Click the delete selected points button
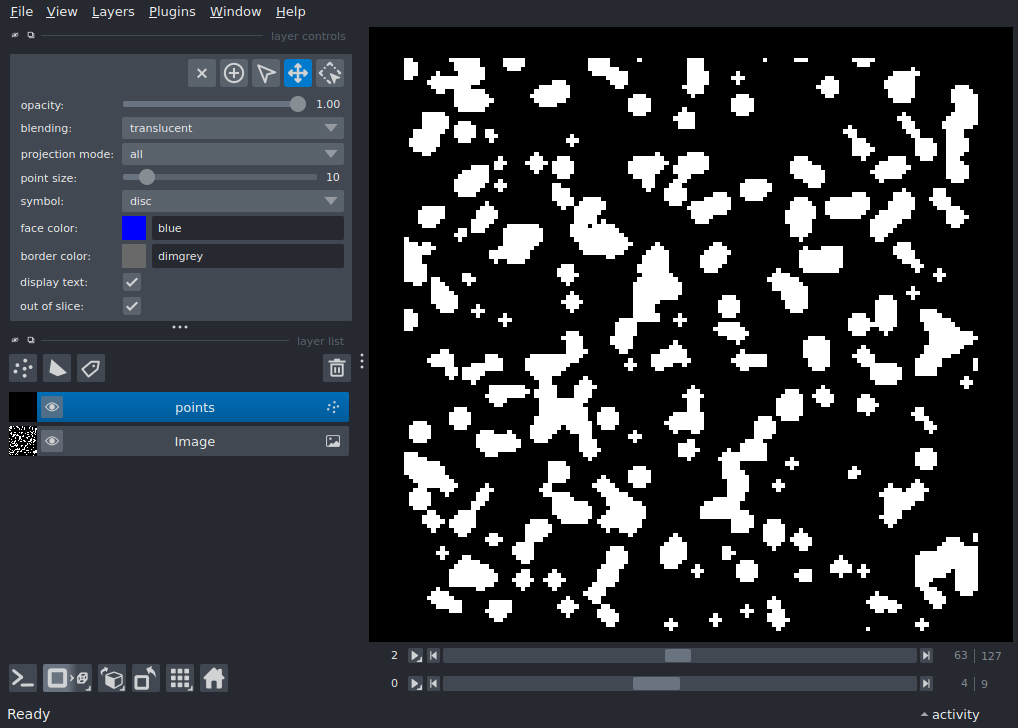Viewport: 1018px width, 728px height. tap(202, 73)
